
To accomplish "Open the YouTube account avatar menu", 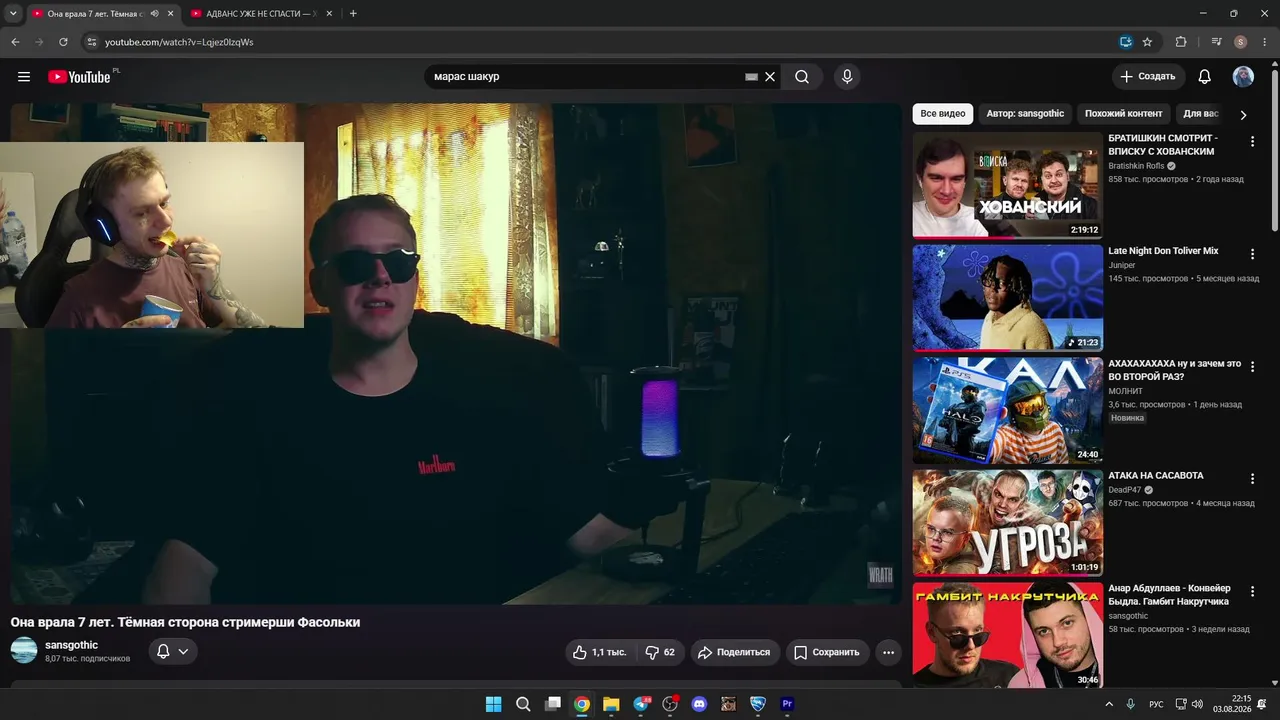I will pos(1243,77).
